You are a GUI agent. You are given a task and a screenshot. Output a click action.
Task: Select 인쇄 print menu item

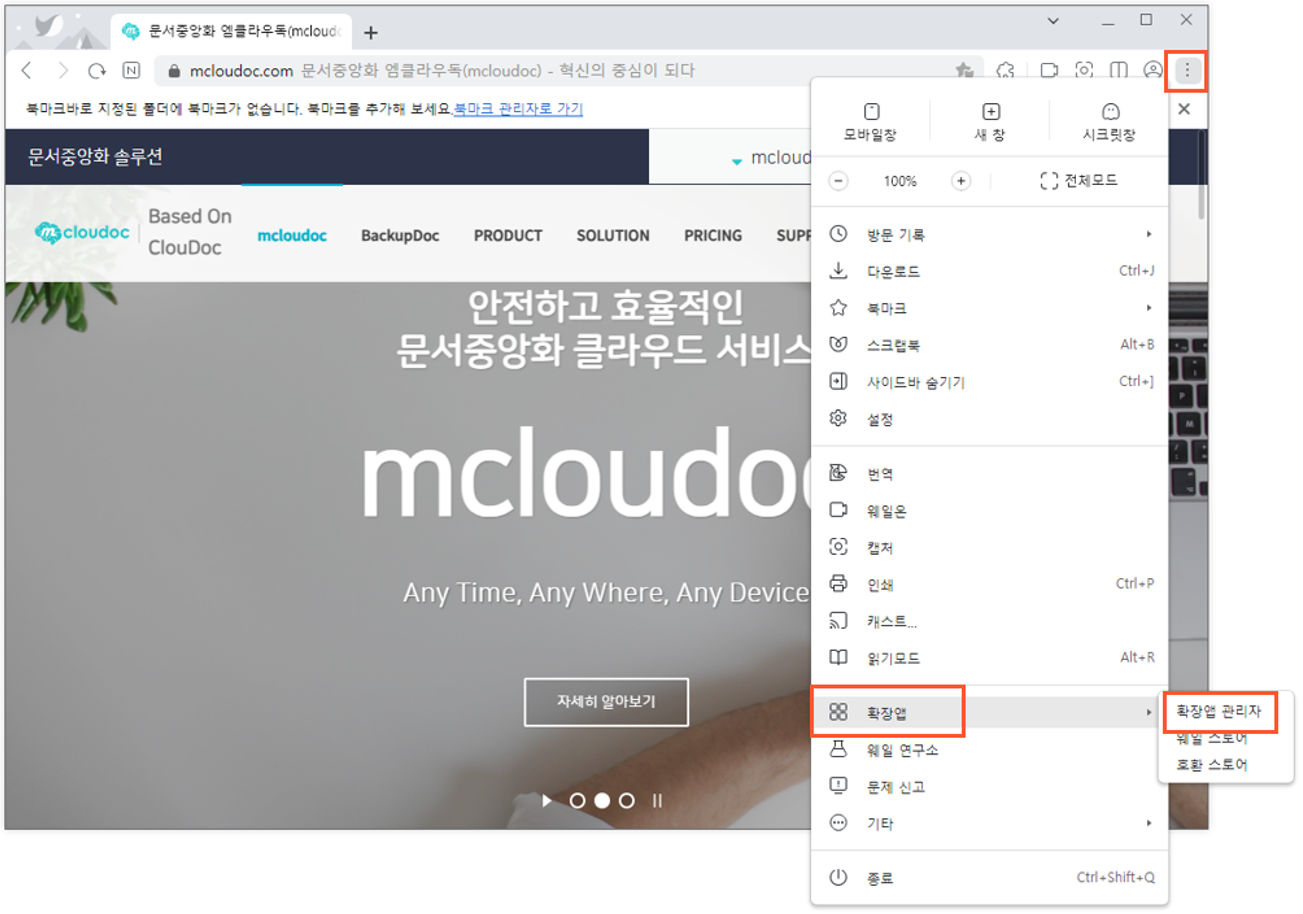[989, 584]
